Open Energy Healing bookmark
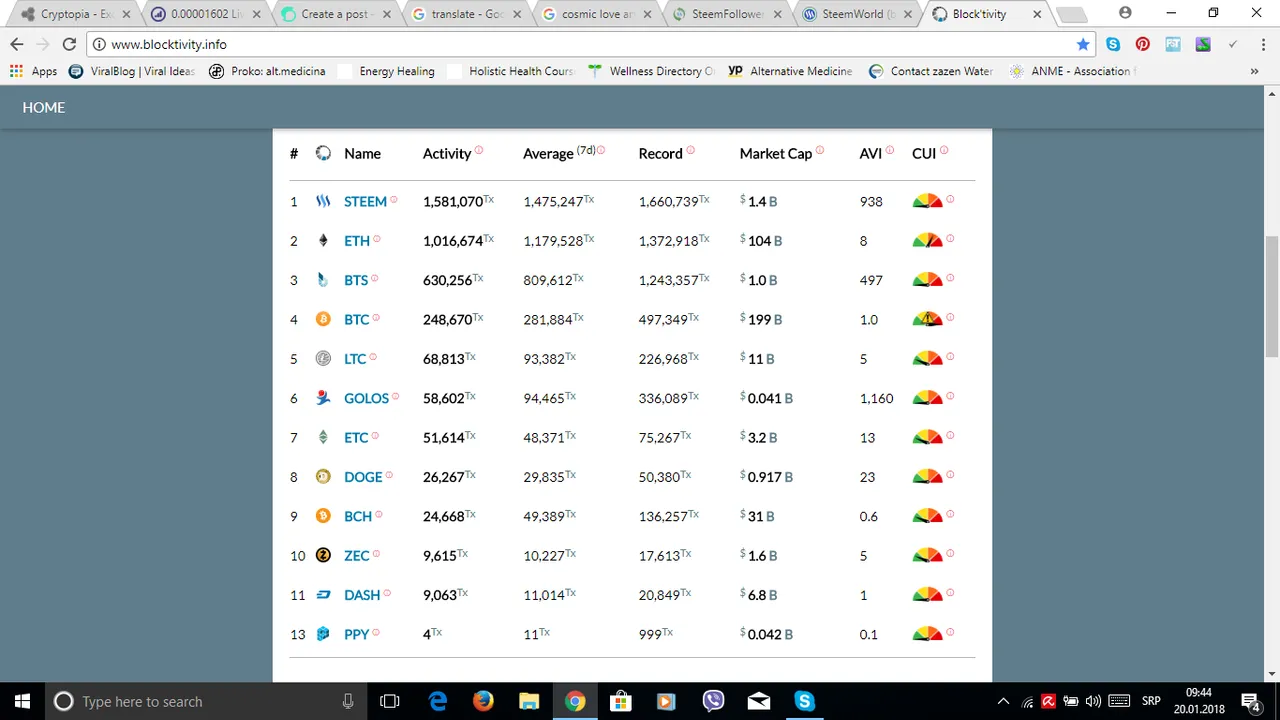Viewport: 1280px width, 720px height. click(386, 71)
